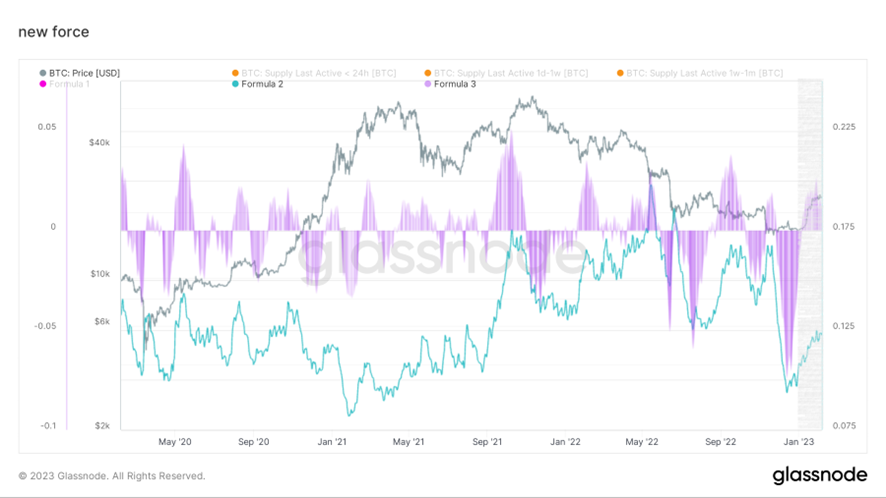Click the teal Formula 2 legend dot

coord(235,84)
